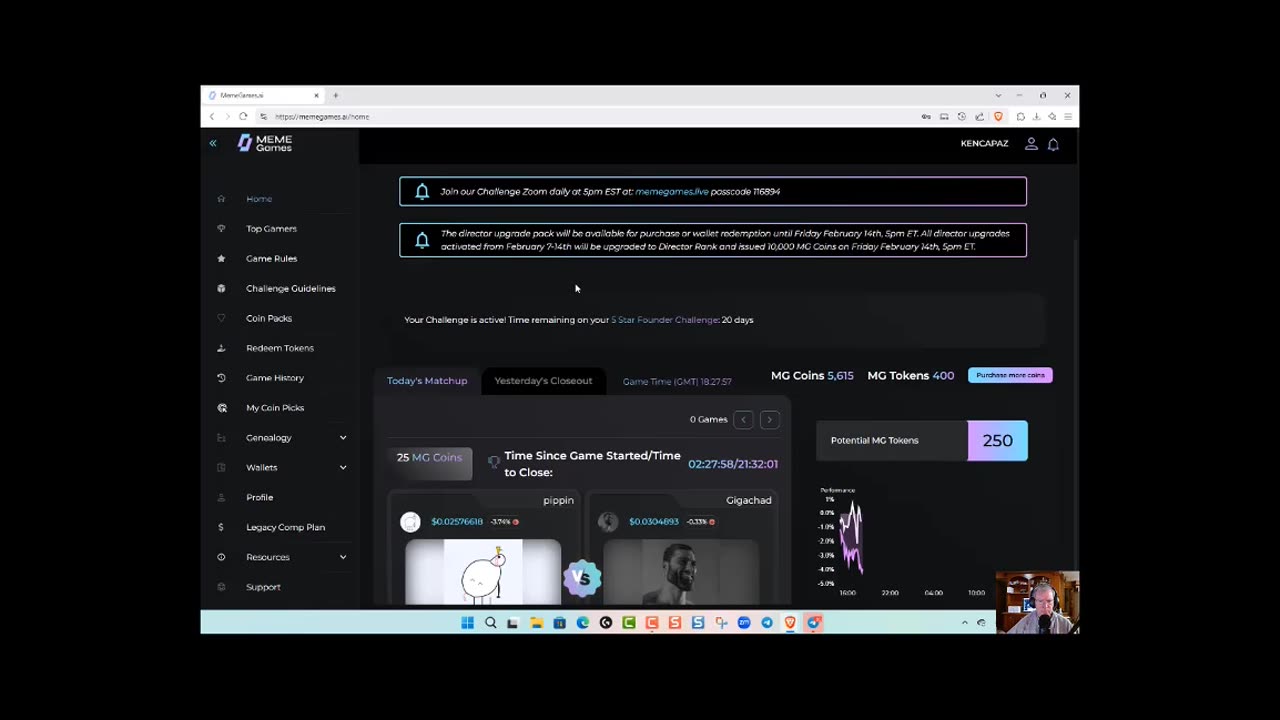This screenshot has width=1280, height=720.
Task: Click the Genealogy sidebar label
Action: [269, 438]
